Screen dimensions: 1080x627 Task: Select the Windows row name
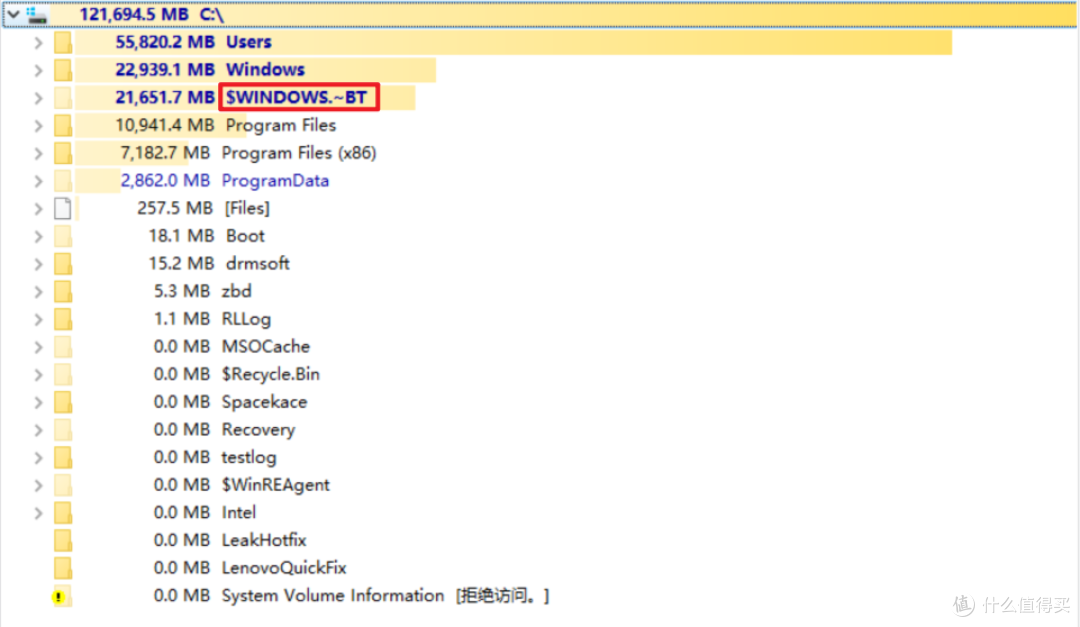pyautogui.click(x=265, y=70)
